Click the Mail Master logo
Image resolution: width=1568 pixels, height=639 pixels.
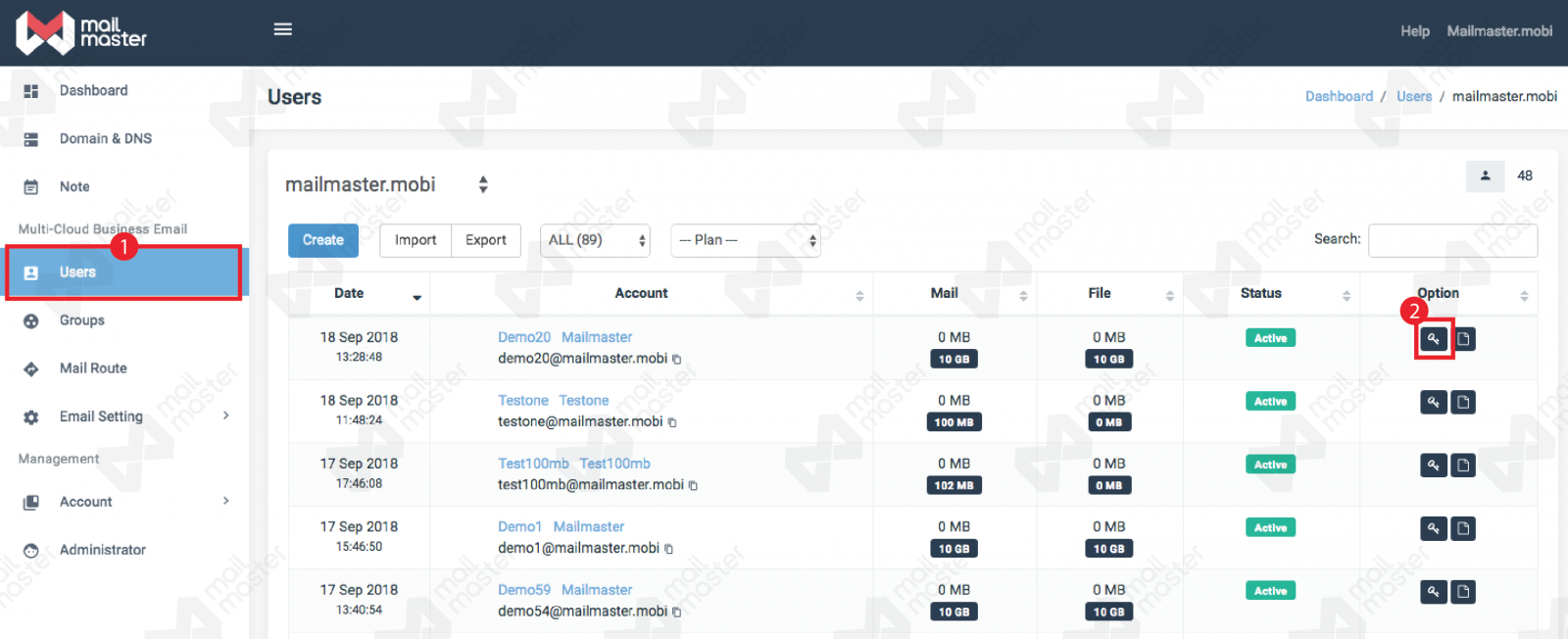tap(81, 32)
